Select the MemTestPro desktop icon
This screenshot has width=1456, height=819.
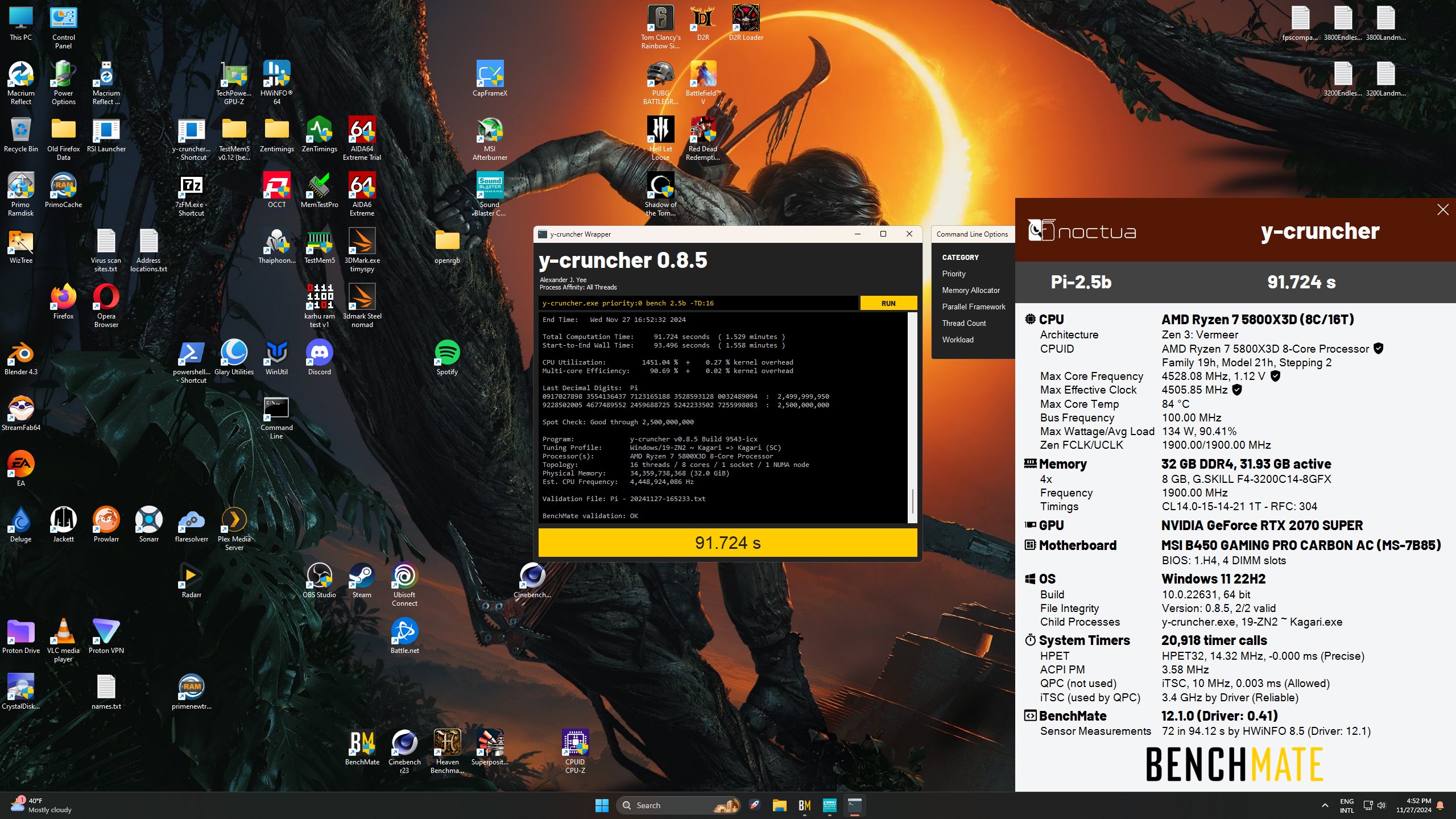[x=319, y=191]
